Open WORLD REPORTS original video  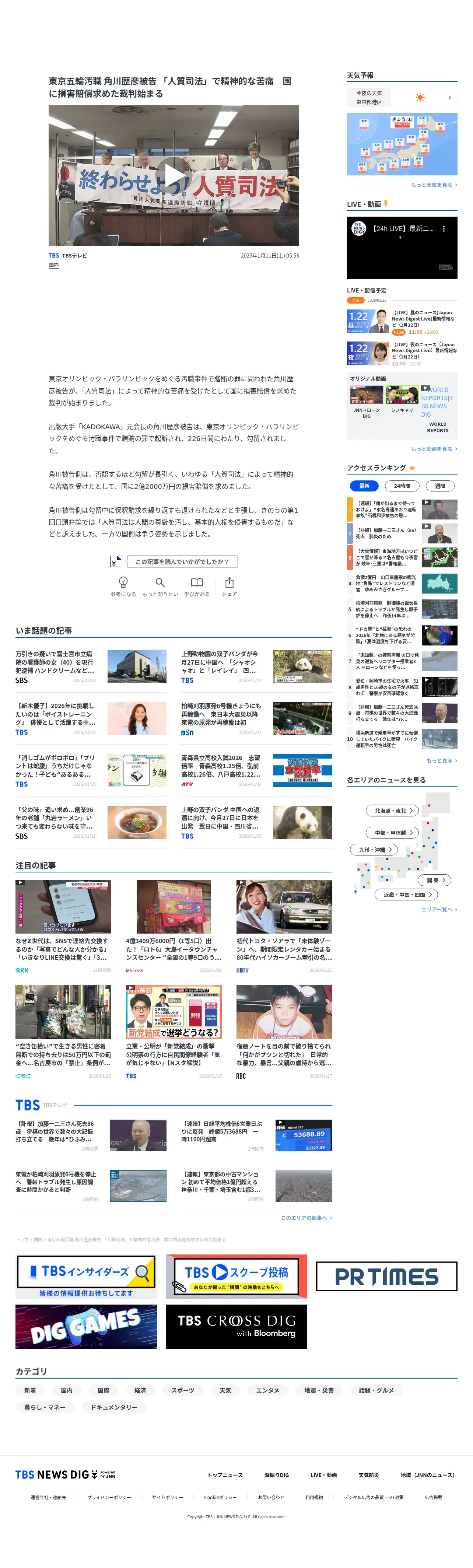[438, 409]
